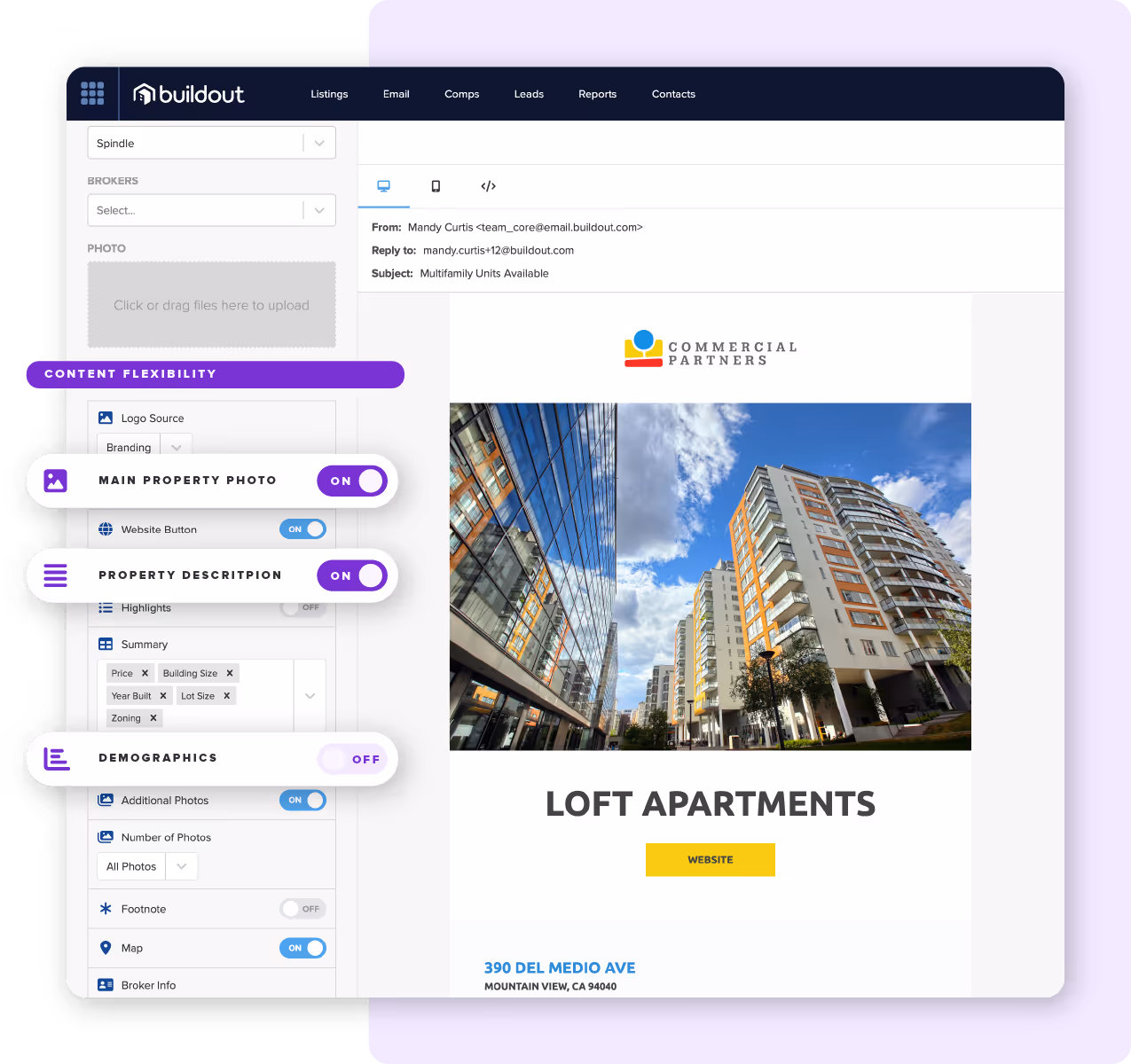This screenshot has width=1131, height=1064.
Task: Open the HTML code view
Action: [489, 186]
